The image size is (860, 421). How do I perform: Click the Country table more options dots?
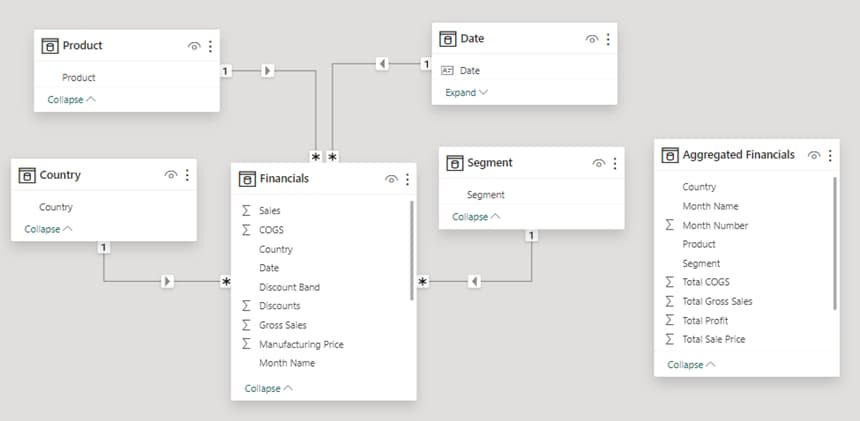coord(187,175)
